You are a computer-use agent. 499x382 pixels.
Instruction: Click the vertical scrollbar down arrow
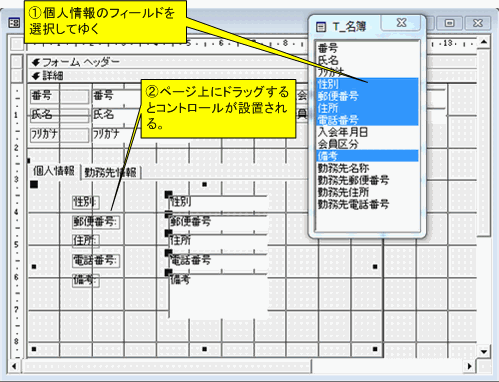coord(484,352)
